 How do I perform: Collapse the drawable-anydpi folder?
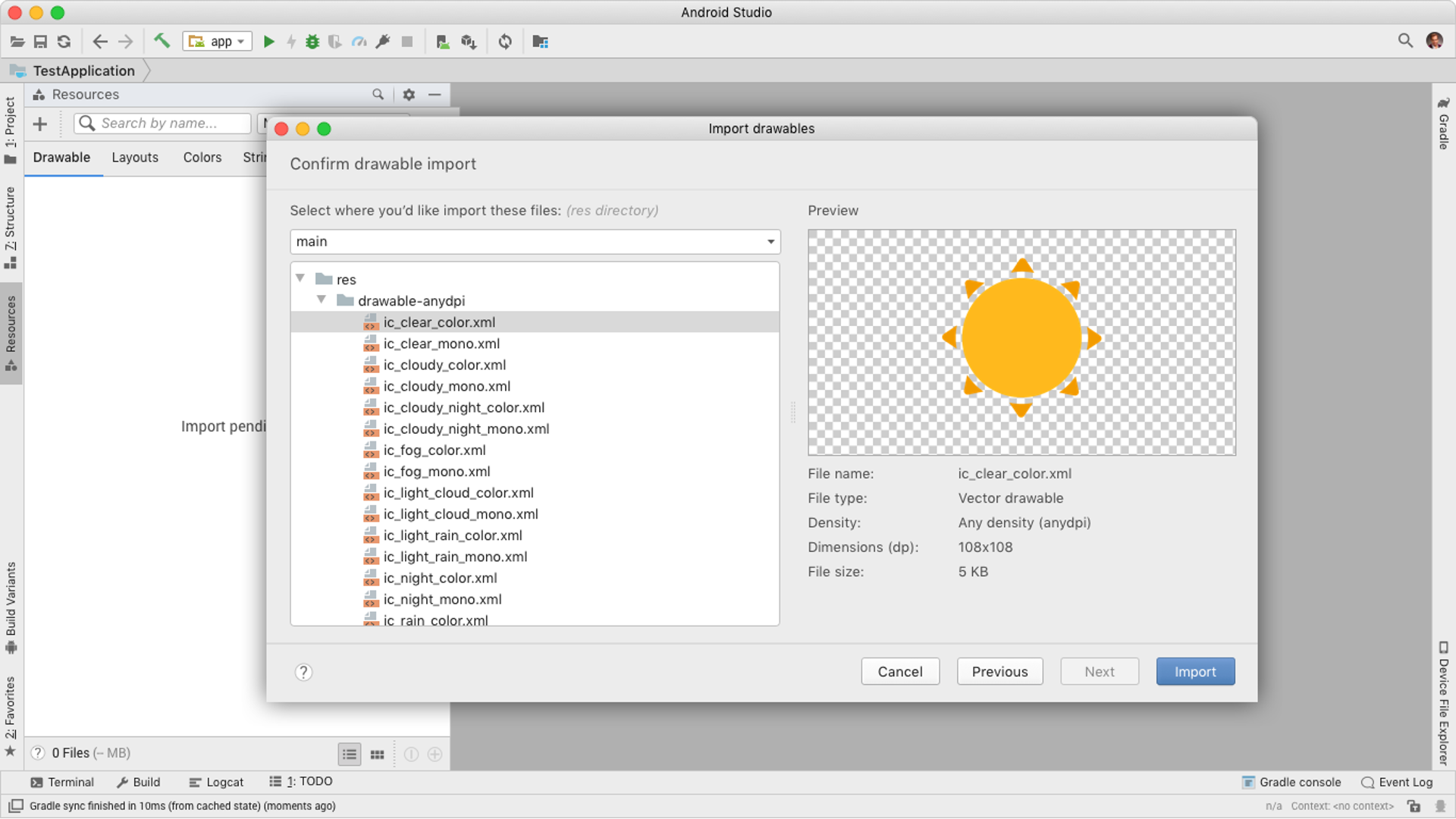[322, 300]
